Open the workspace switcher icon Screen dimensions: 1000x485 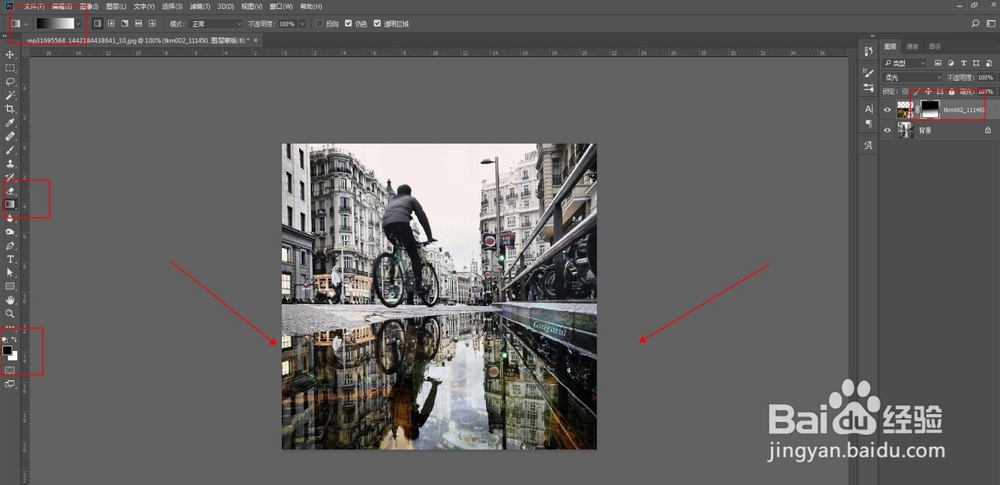click(x=989, y=24)
